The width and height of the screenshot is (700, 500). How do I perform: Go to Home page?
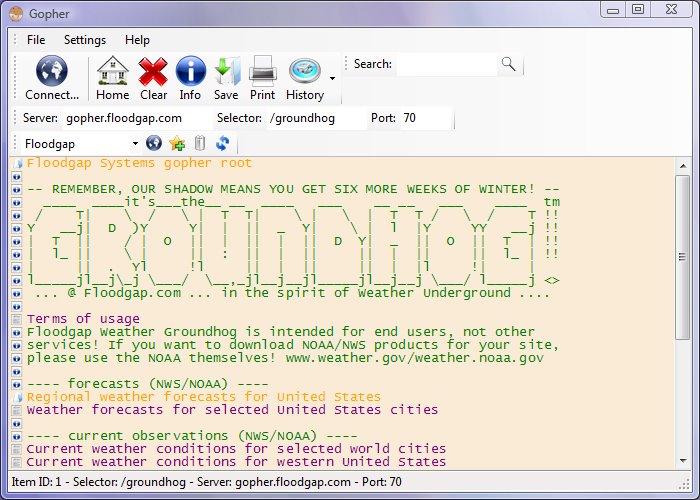[x=112, y=72]
